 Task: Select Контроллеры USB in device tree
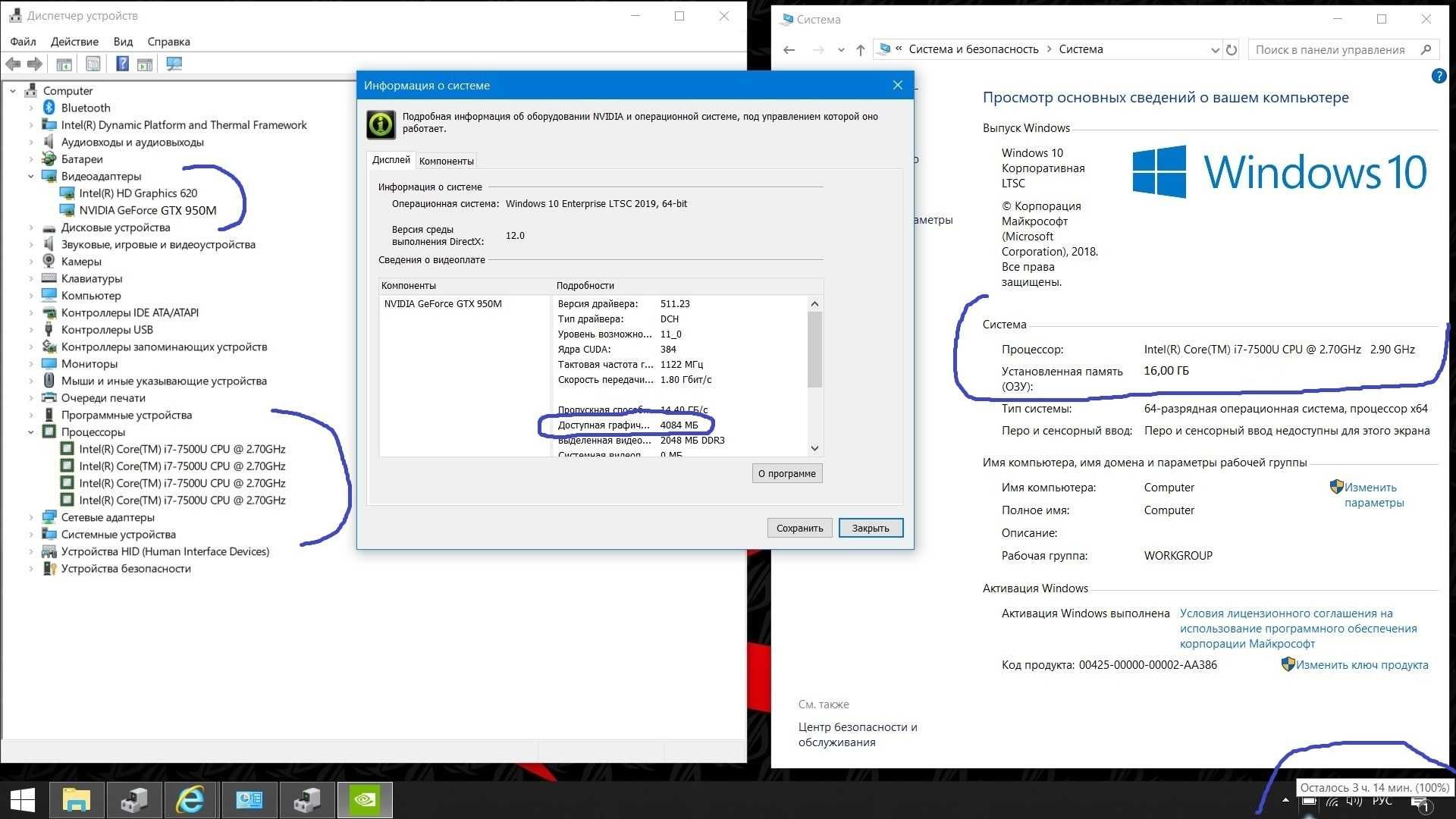[107, 330]
